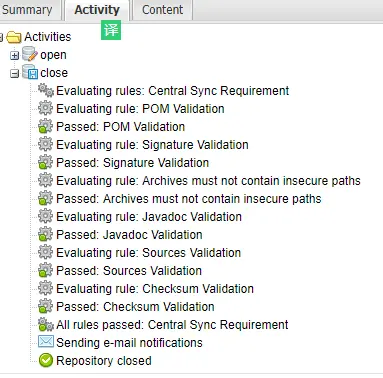Click the green translate badge icon
This screenshot has height=378, width=383.
tap(111, 30)
